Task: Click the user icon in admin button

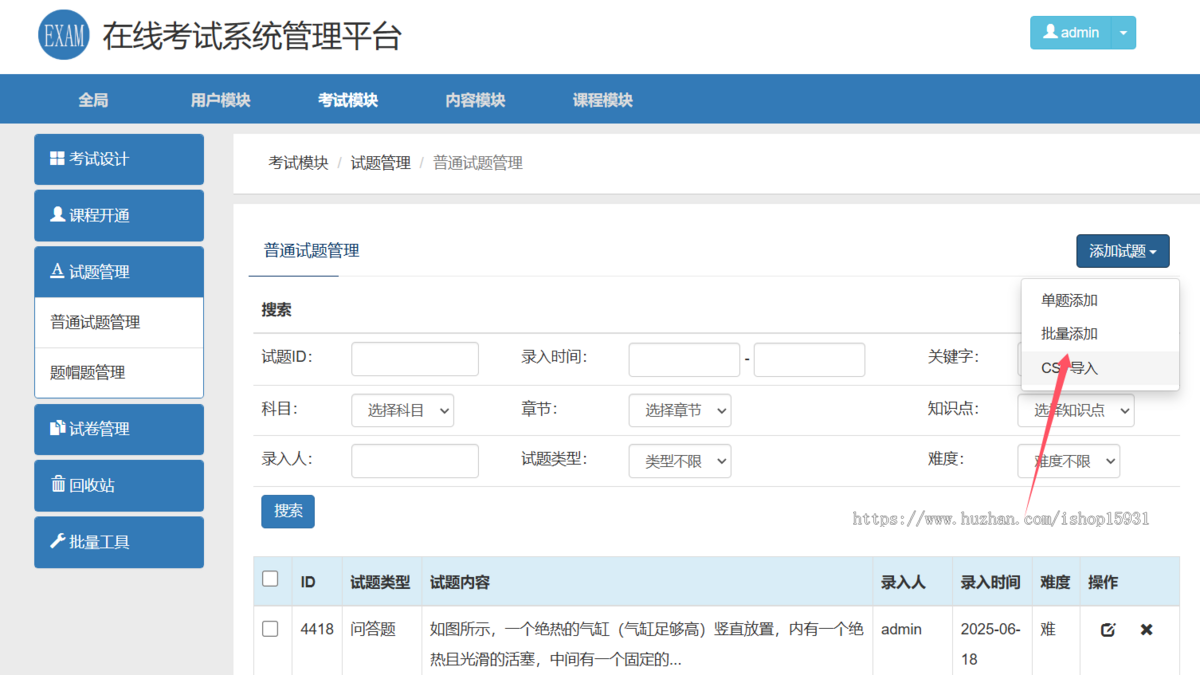Action: 1050,32
